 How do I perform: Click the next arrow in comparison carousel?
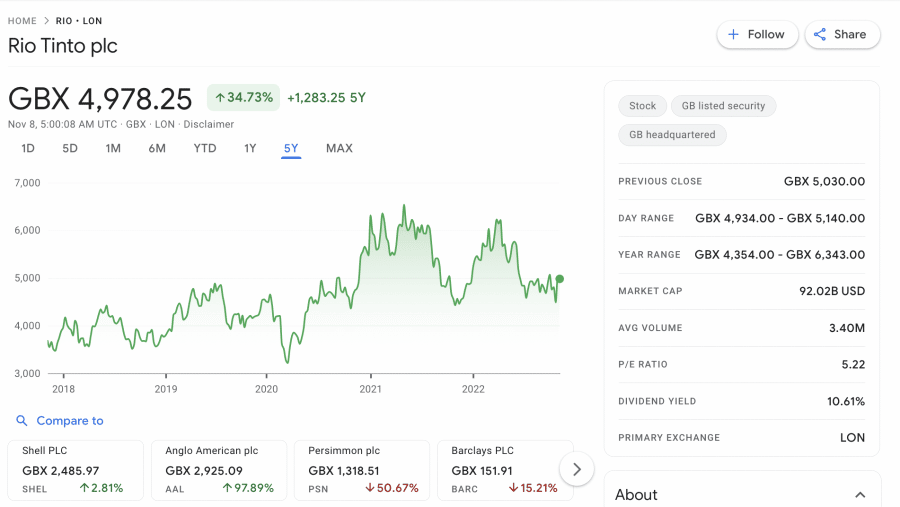point(576,469)
